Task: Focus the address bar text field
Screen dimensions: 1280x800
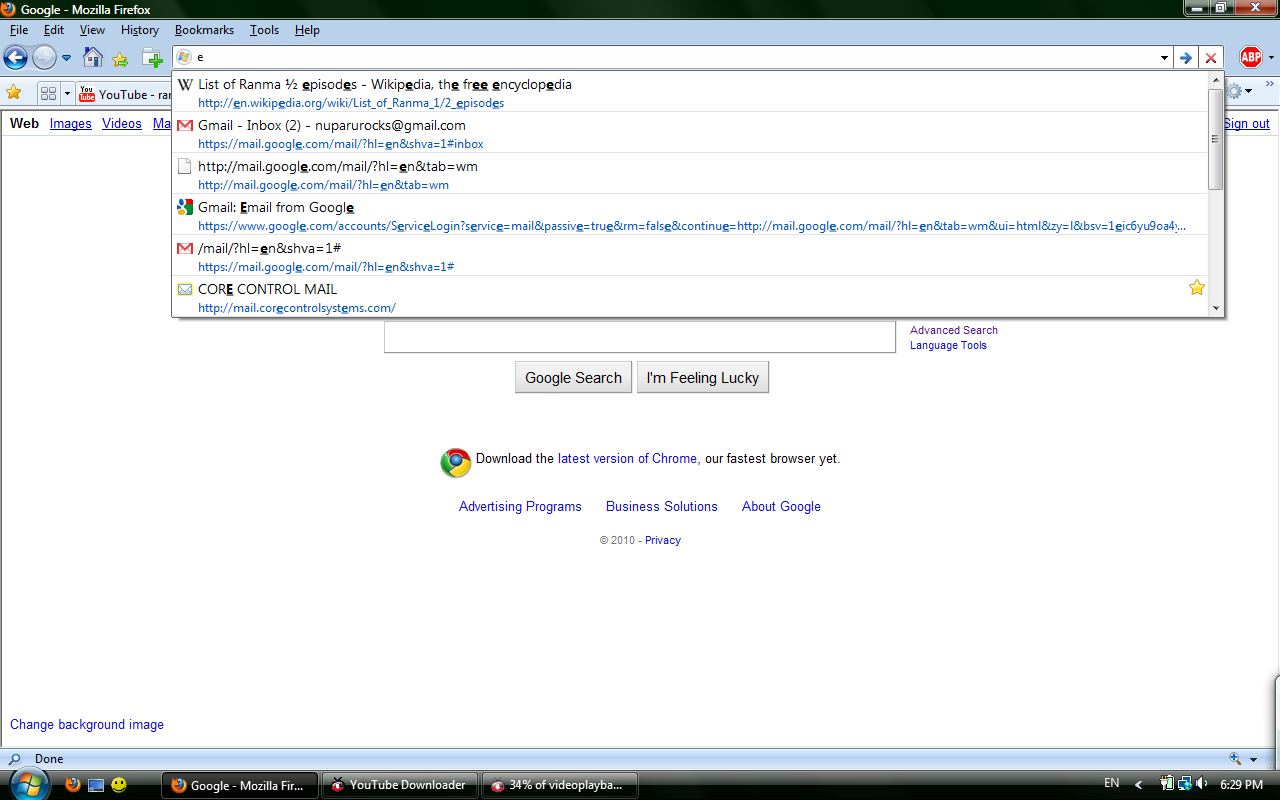Action: point(675,58)
